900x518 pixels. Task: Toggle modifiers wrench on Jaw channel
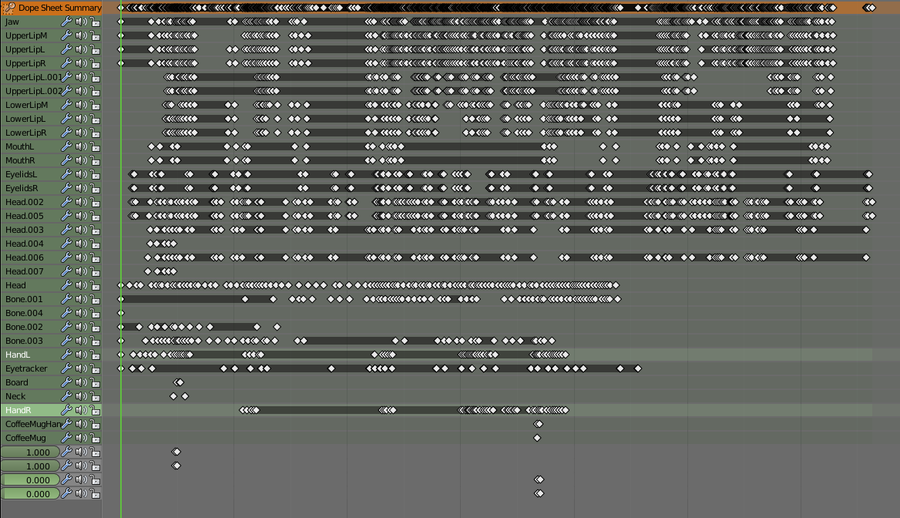[x=67, y=22]
